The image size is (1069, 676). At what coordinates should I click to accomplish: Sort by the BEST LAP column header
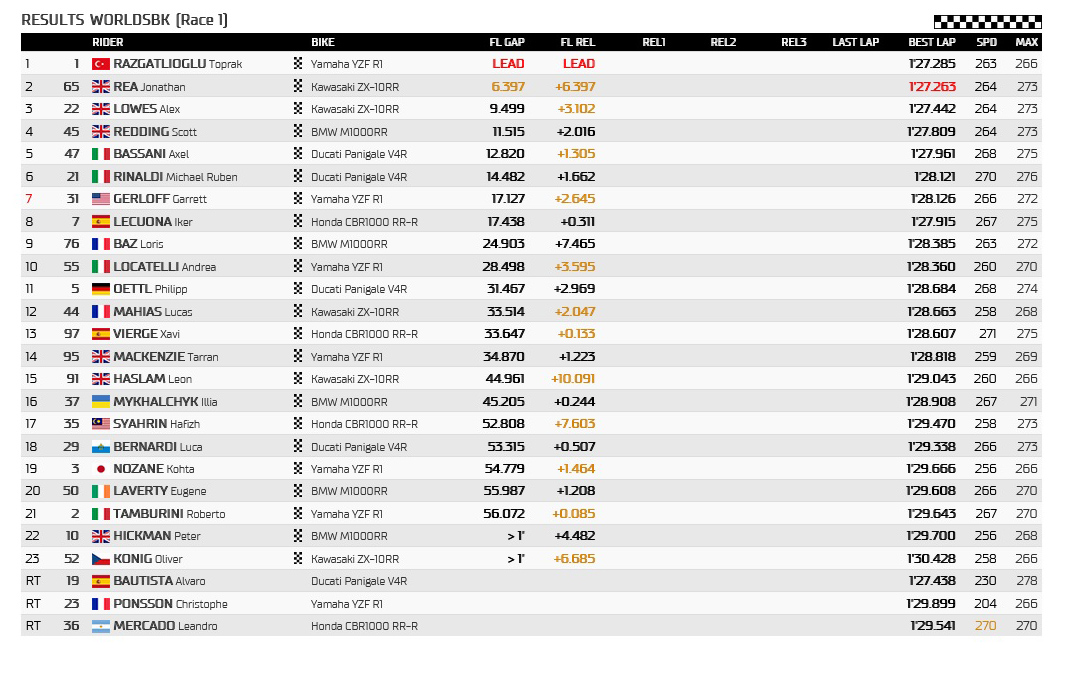[x=931, y=42]
